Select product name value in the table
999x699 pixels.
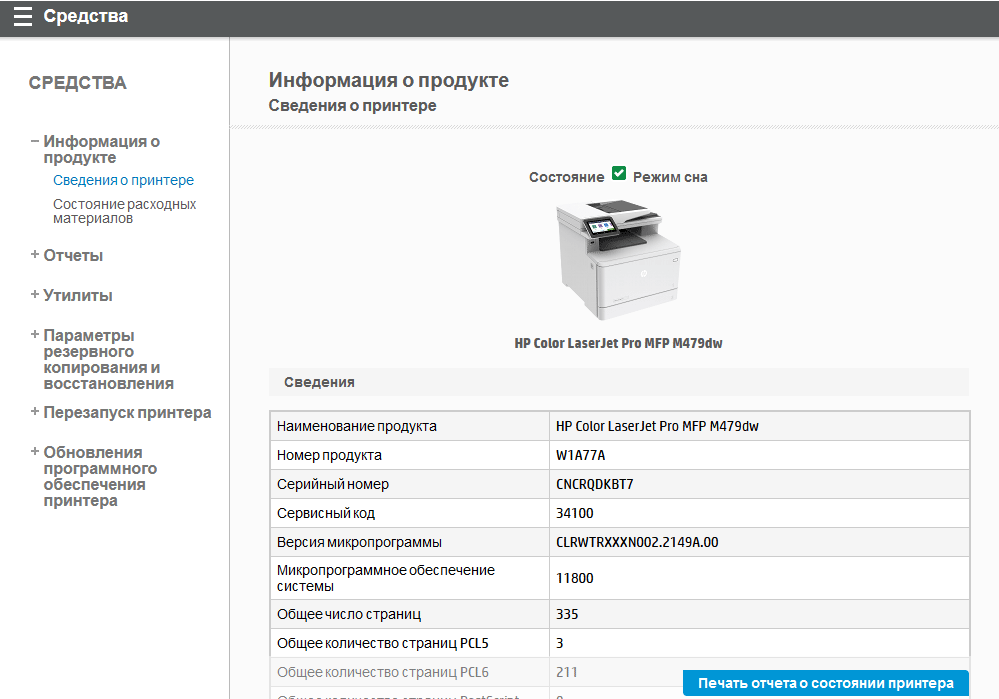[657, 426]
